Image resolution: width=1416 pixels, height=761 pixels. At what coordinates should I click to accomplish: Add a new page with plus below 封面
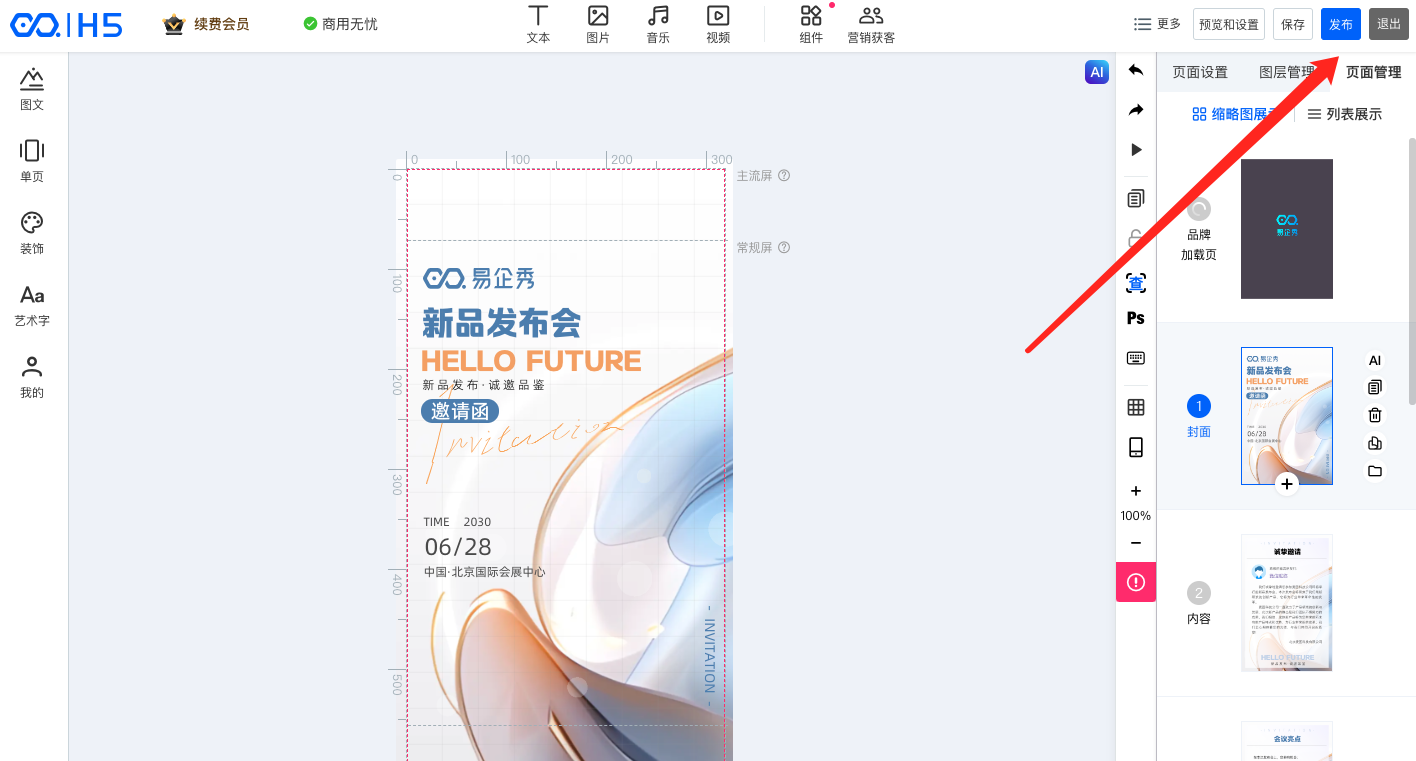tap(1287, 484)
